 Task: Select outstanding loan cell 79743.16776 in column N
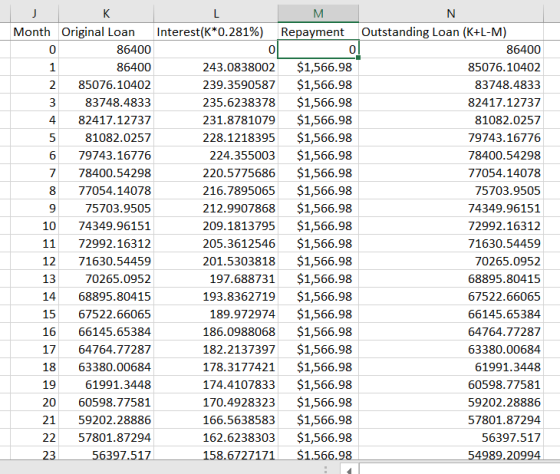[451, 138]
